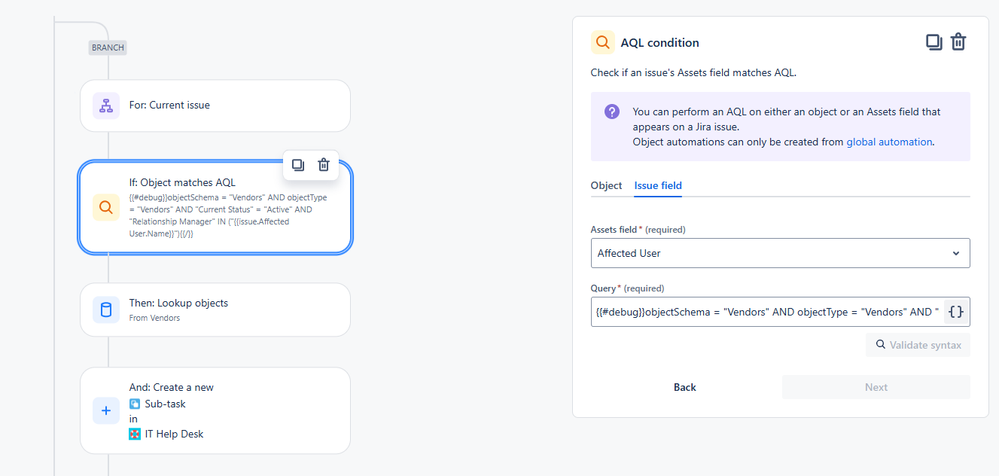The image size is (999, 476).
Task: Switch to the Object tab
Action: tap(606, 185)
